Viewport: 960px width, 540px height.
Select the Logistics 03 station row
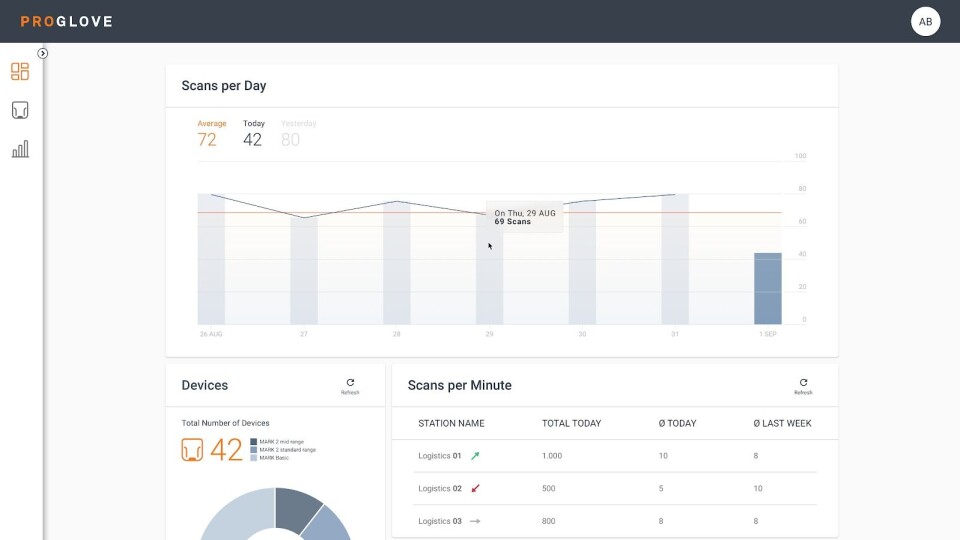tap(440, 521)
